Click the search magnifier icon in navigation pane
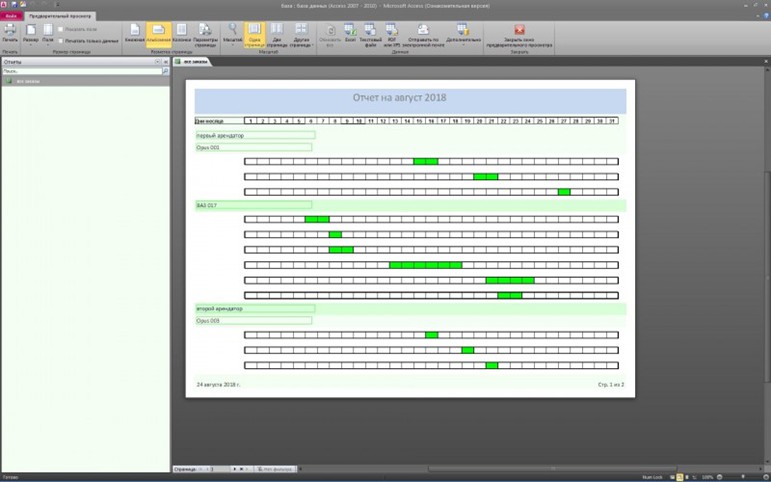The image size is (771, 482). click(165, 71)
